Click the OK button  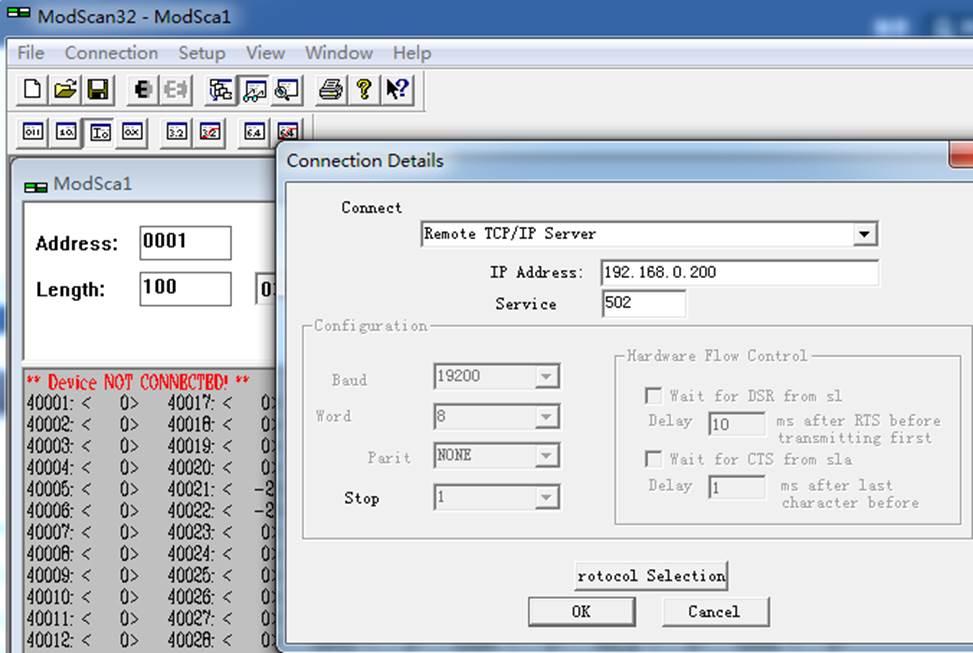point(581,611)
